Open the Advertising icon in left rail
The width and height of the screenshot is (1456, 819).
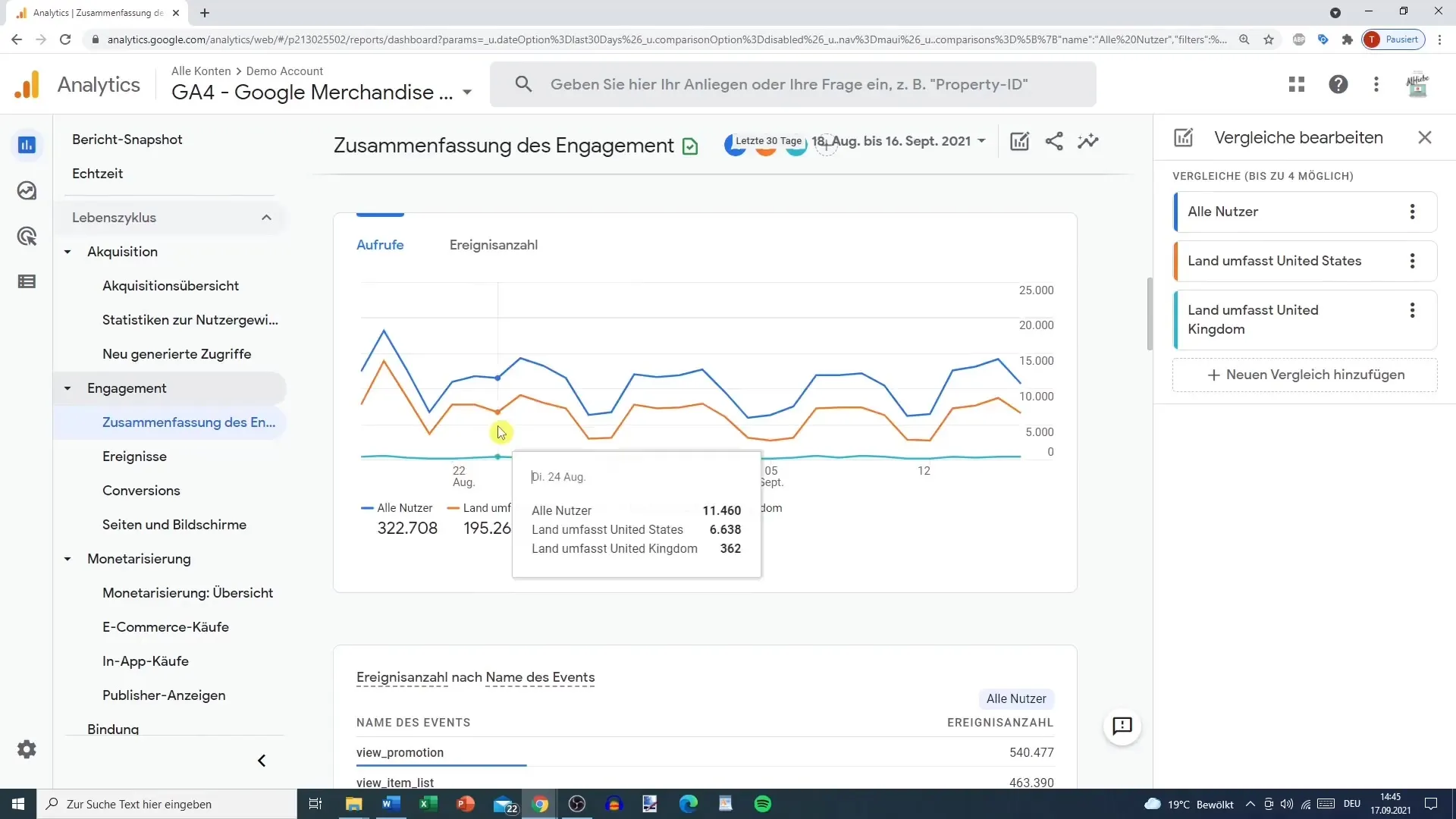coord(27,236)
